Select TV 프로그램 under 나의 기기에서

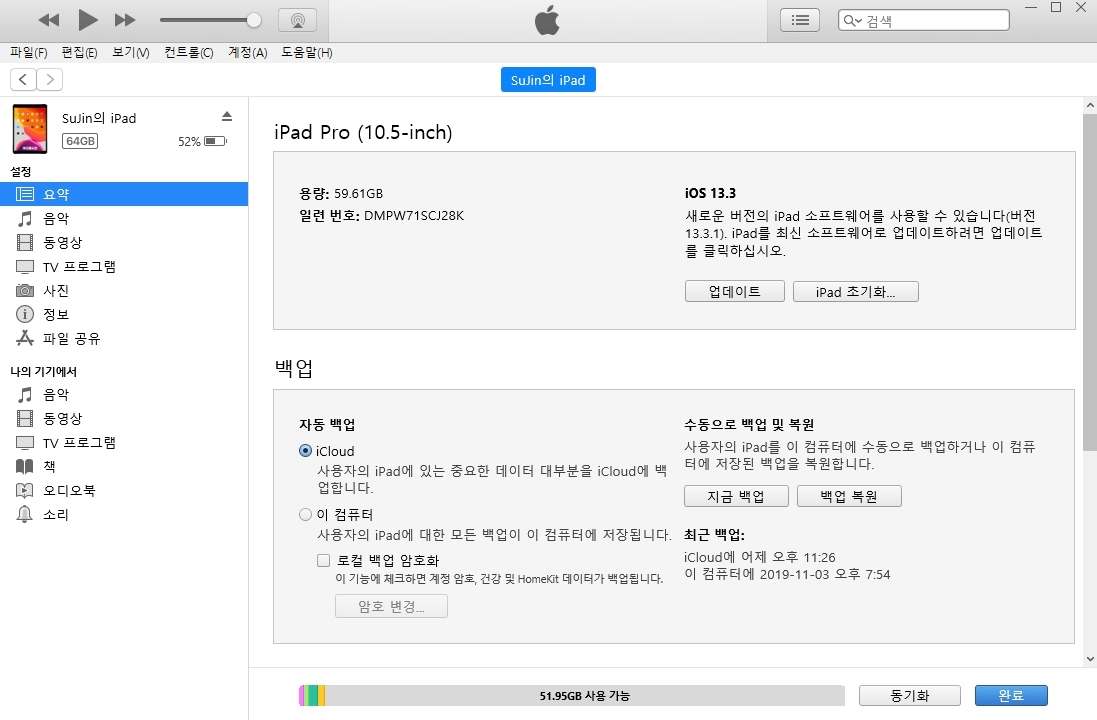pyautogui.click(x=124, y=443)
